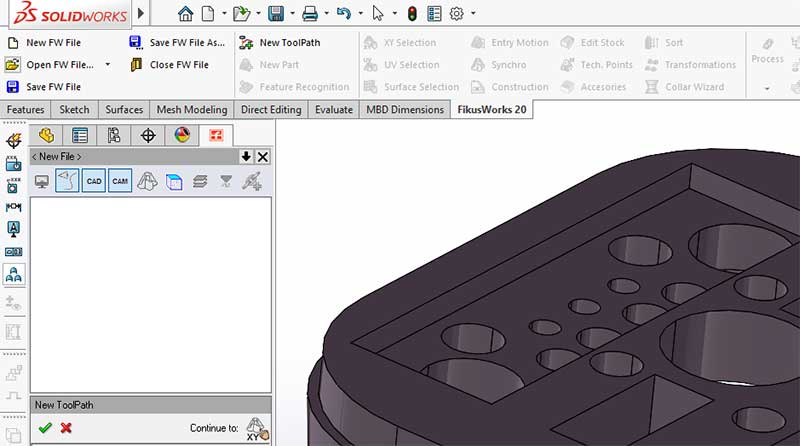Cancel New ToolPath with red X
Image resolution: width=800 pixels, height=446 pixels.
(x=66, y=428)
